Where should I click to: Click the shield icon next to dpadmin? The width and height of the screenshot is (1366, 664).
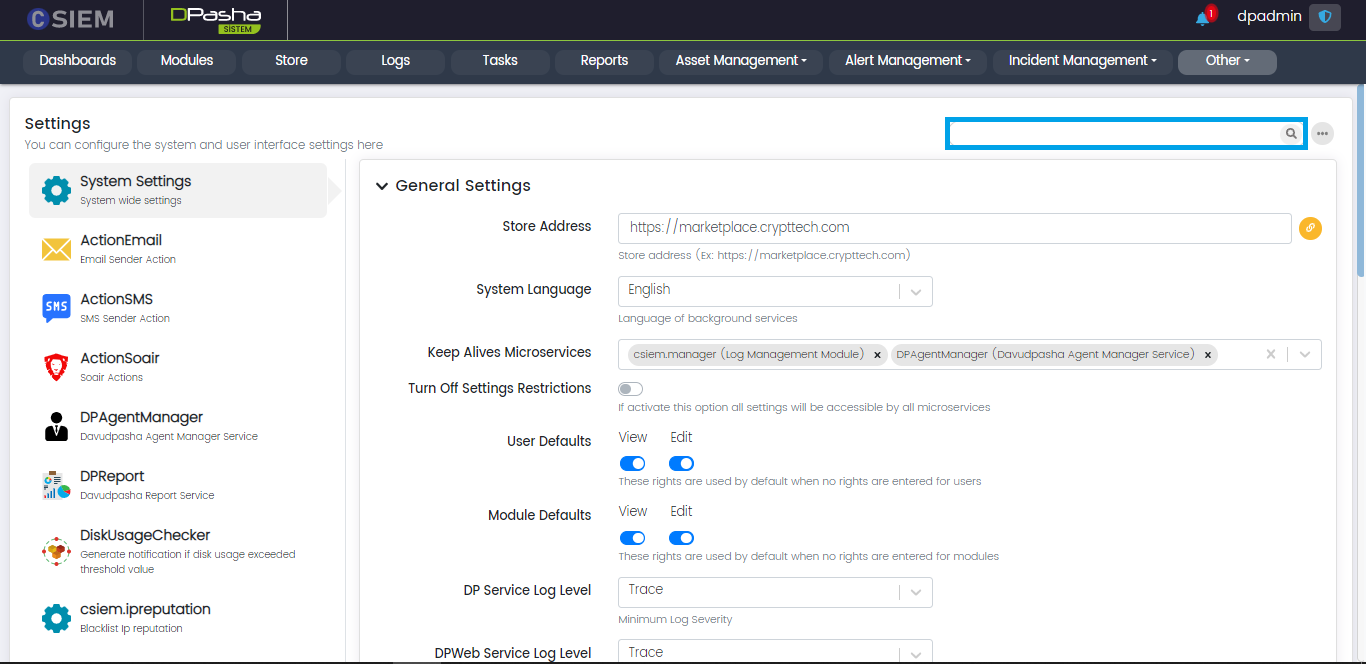(x=1325, y=17)
